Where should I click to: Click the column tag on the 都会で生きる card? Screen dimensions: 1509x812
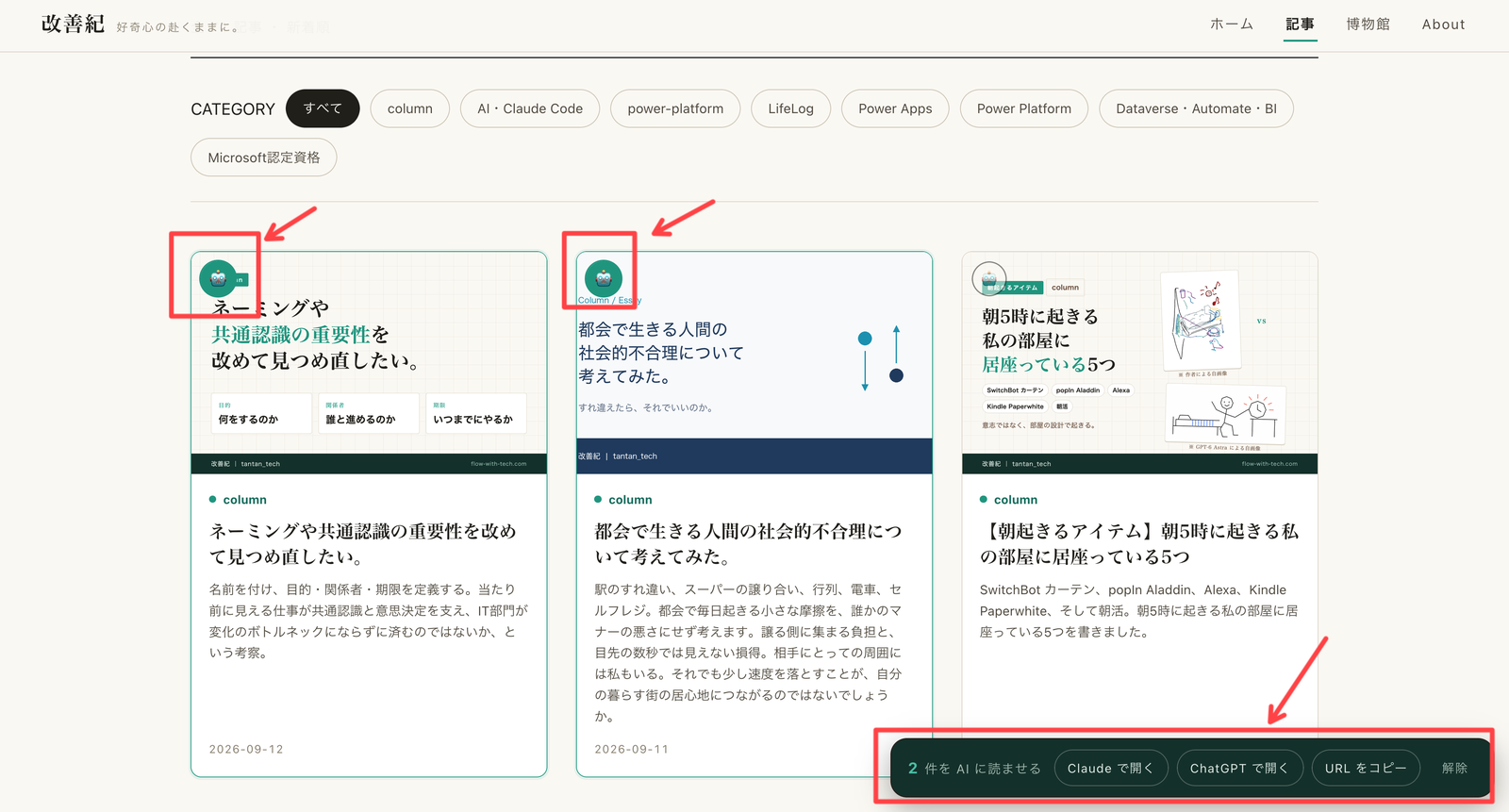623,500
